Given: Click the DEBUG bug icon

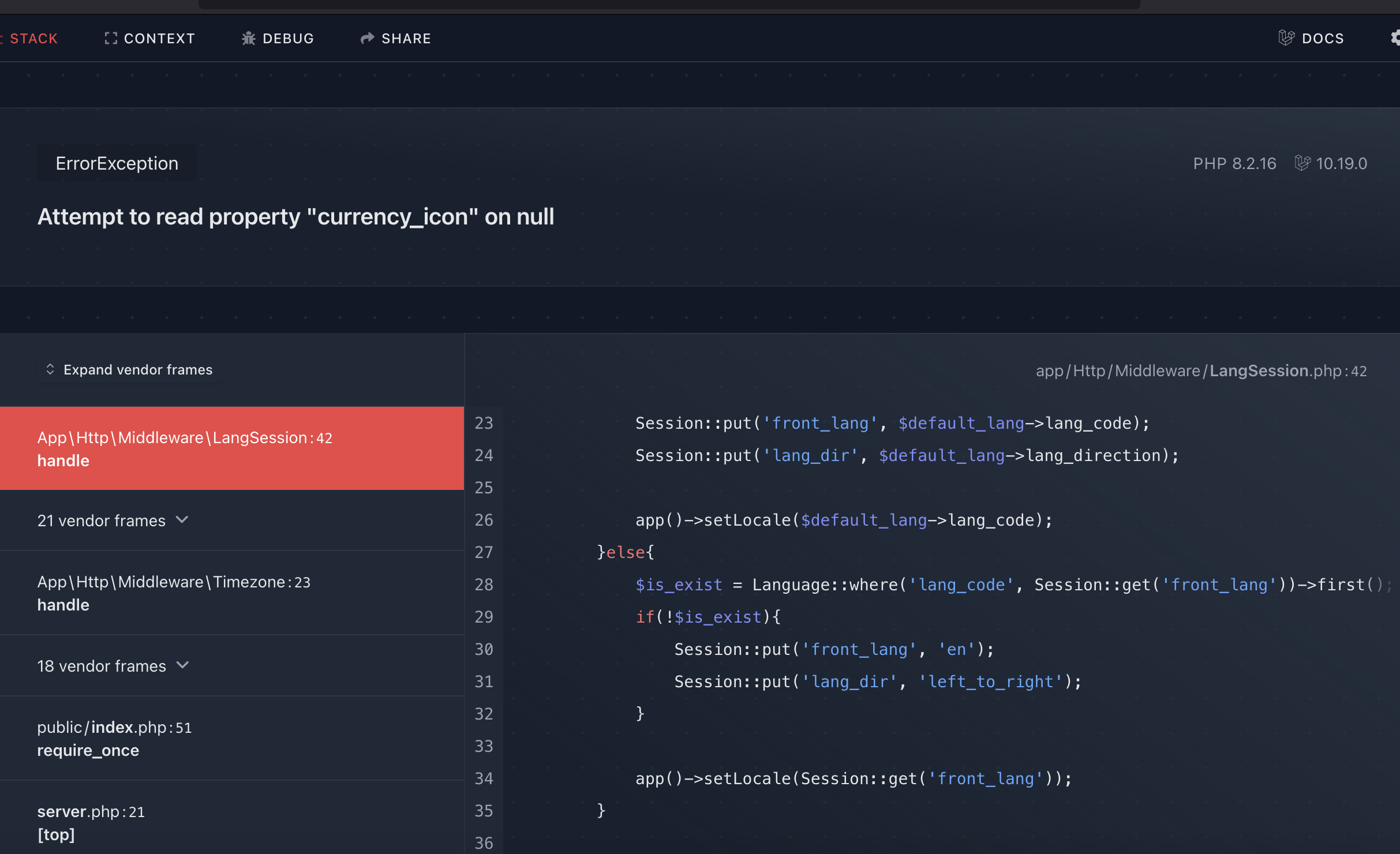Looking at the screenshot, I should click(248, 38).
